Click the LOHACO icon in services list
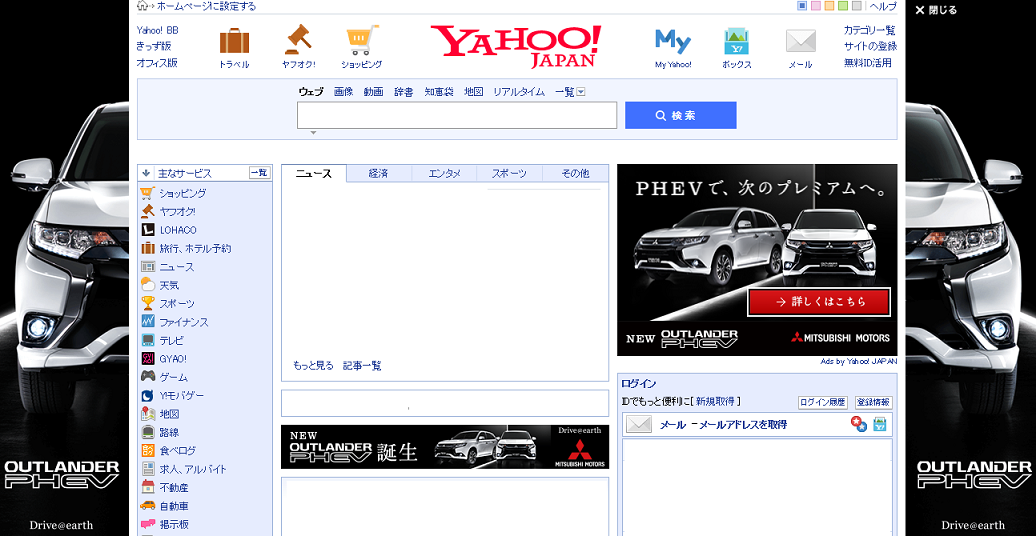 tap(147, 230)
